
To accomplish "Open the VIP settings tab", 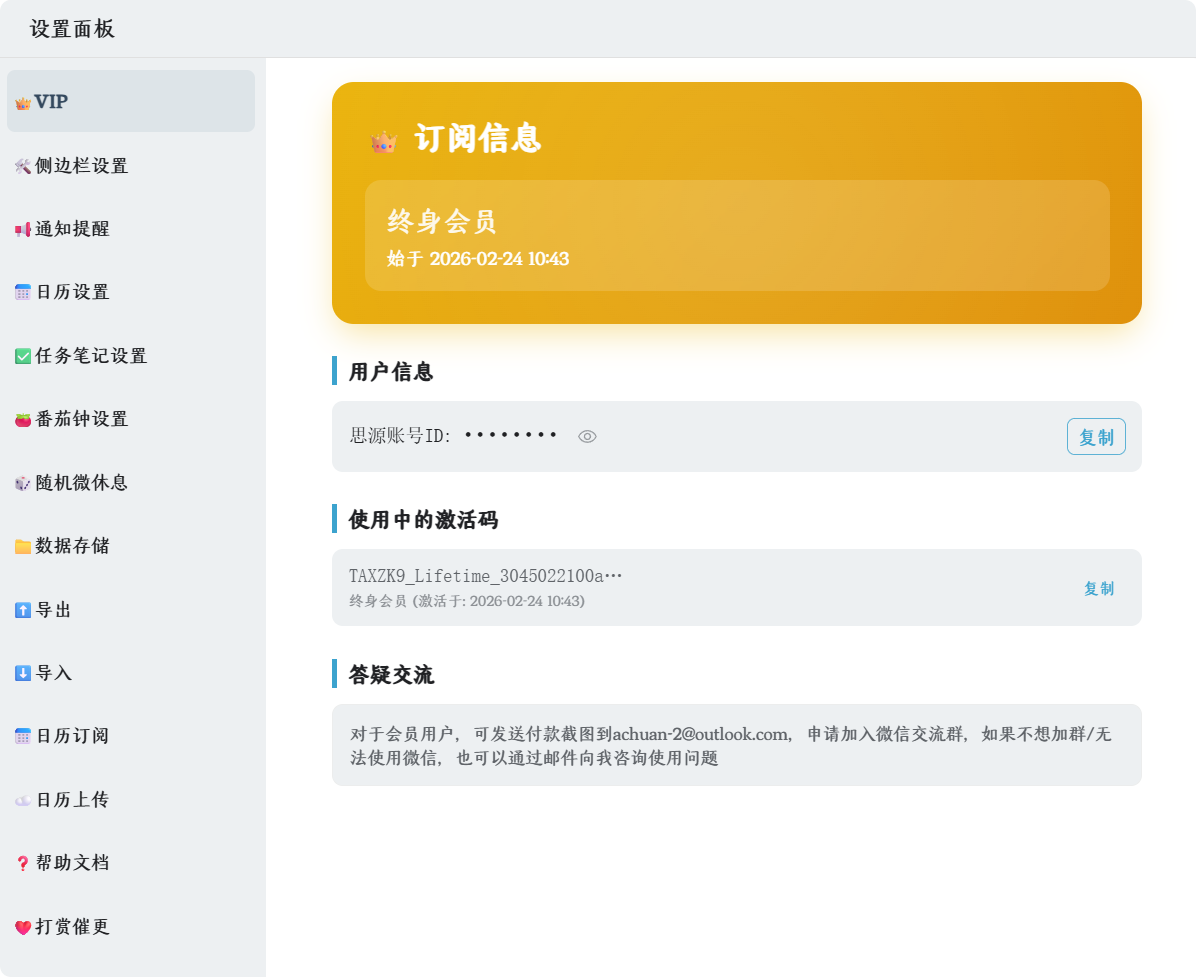I will (131, 101).
